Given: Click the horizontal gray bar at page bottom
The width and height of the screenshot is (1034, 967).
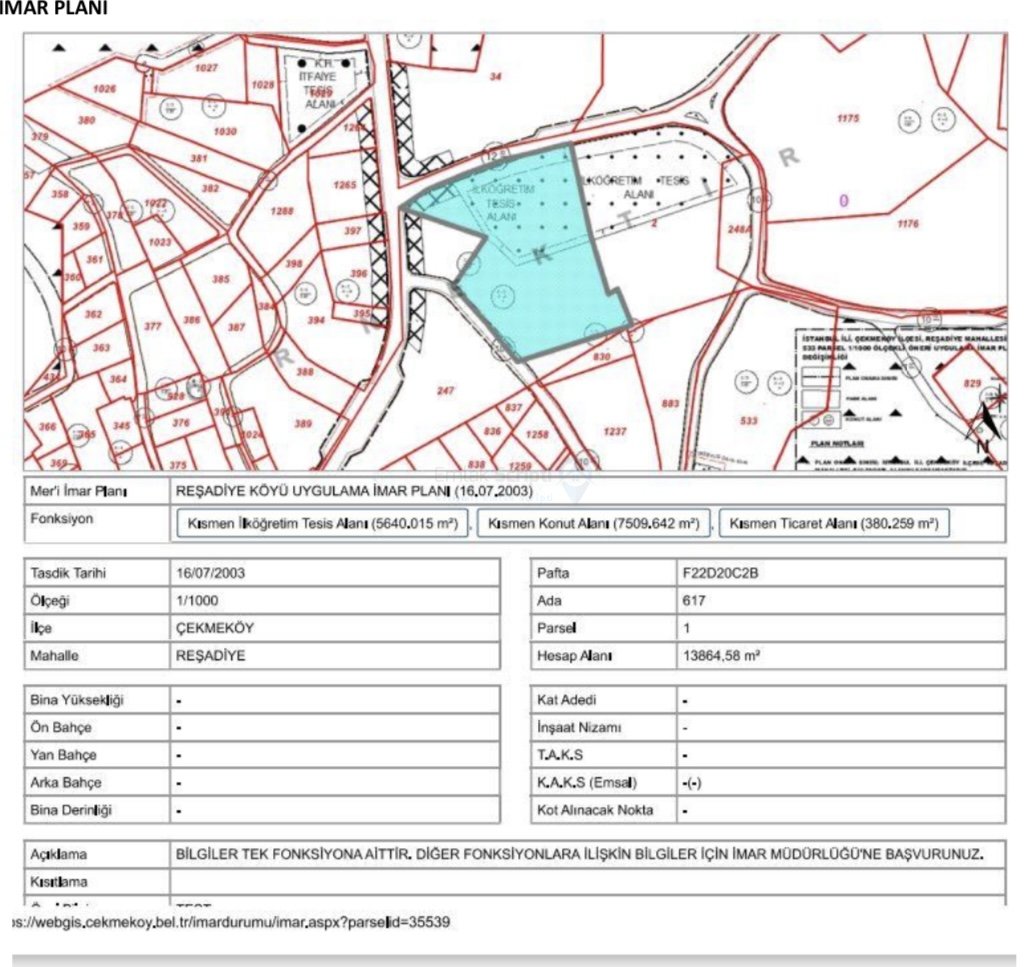Looking at the screenshot, I should click(517, 959).
